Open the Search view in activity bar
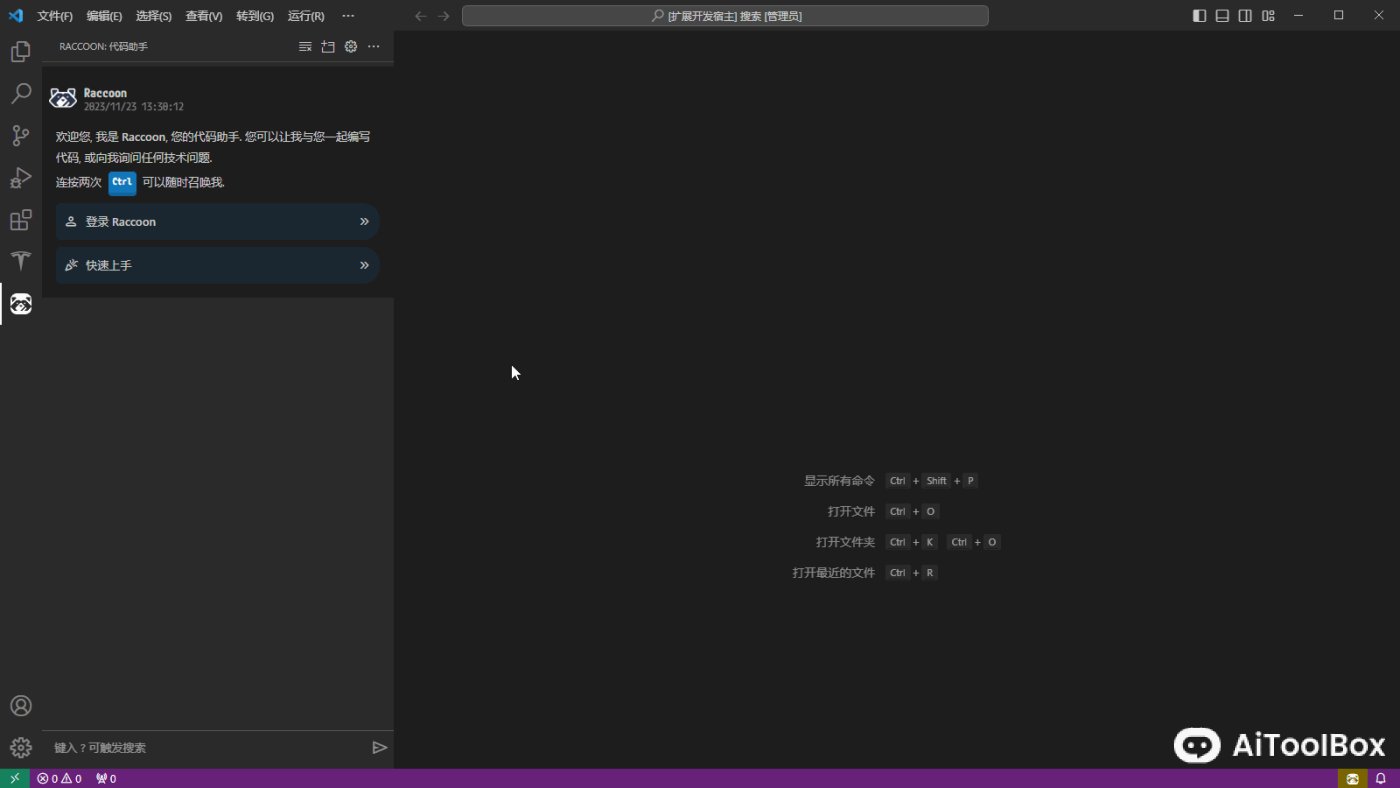The height and width of the screenshot is (788, 1400). pyautogui.click(x=20, y=94)
